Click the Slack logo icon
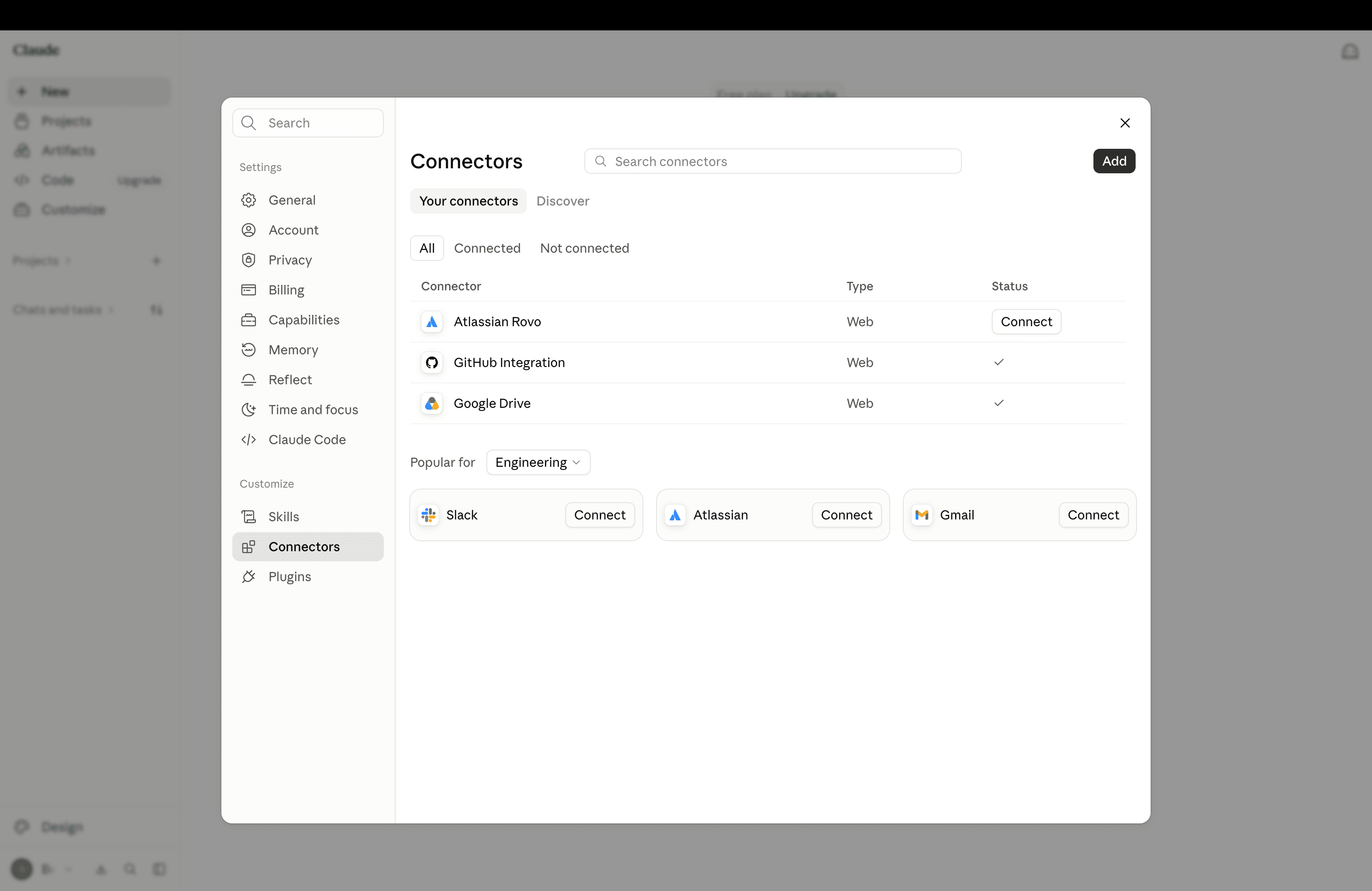This screenshot has width=1372, height=891. pos(428,515)
